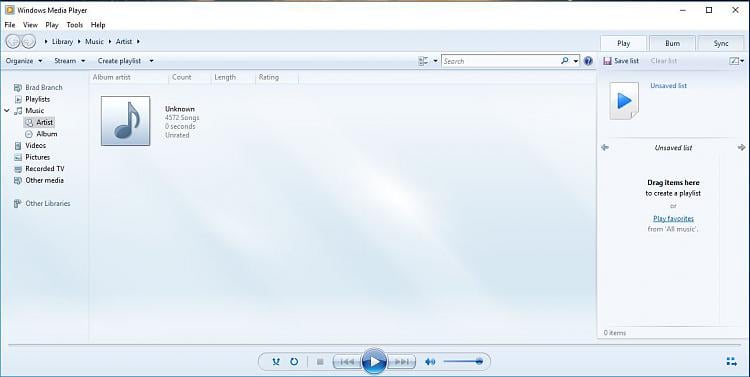Click Save list button
Screen dimensions: 750x377
pyautogui.click(x=621, y=61)
